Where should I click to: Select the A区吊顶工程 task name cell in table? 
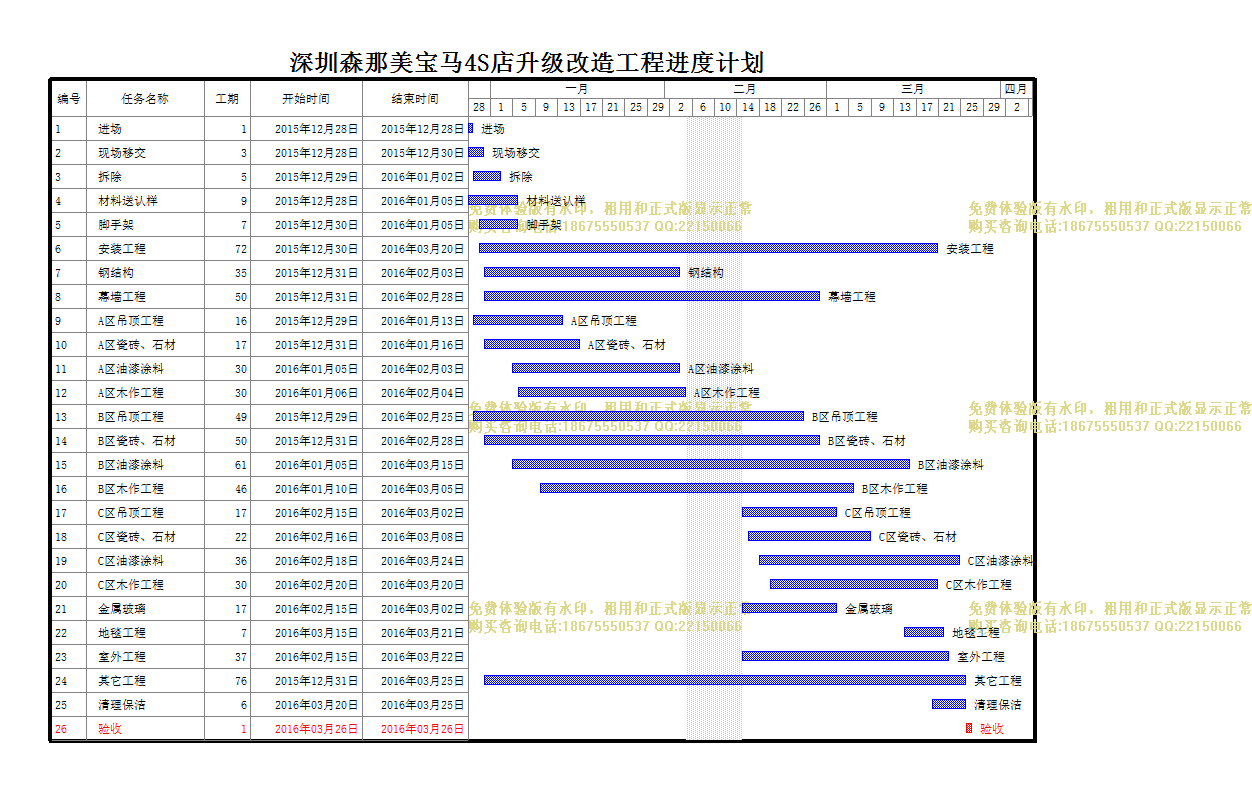(x=146, y=321)
